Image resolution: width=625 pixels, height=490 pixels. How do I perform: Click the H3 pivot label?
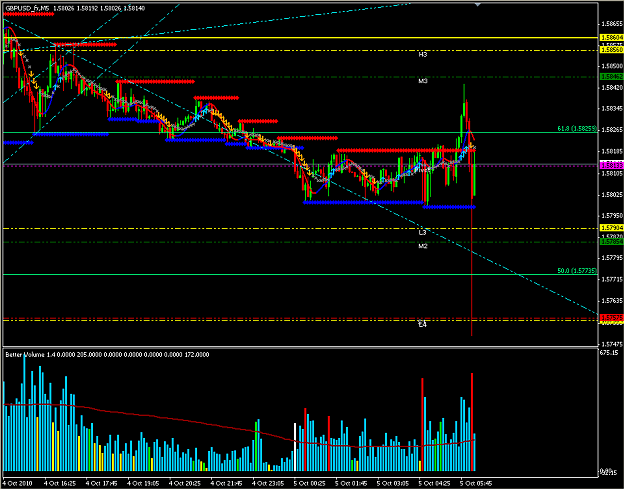pyautogui.click(x=423, y=55)
